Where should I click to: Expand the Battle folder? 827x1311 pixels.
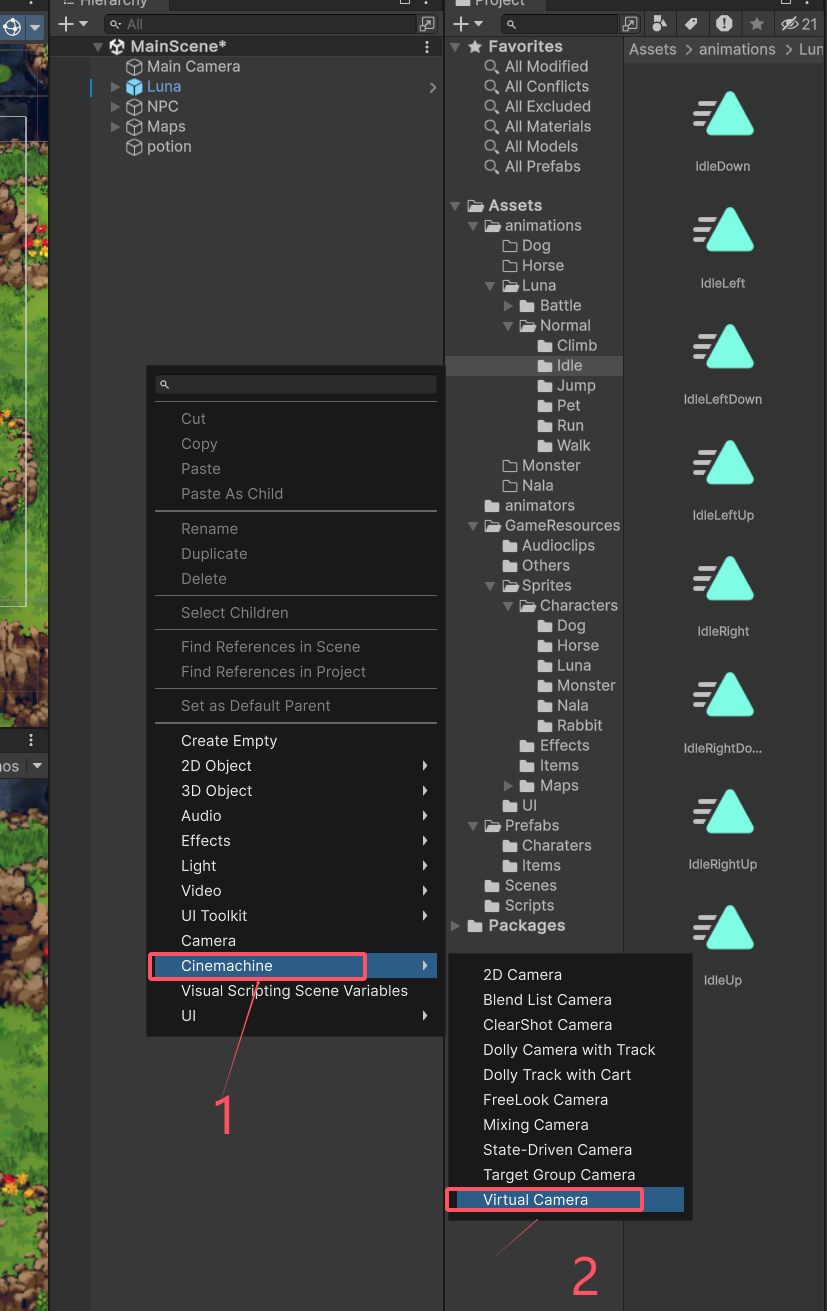pyautogui.click(x=509, y=306)
